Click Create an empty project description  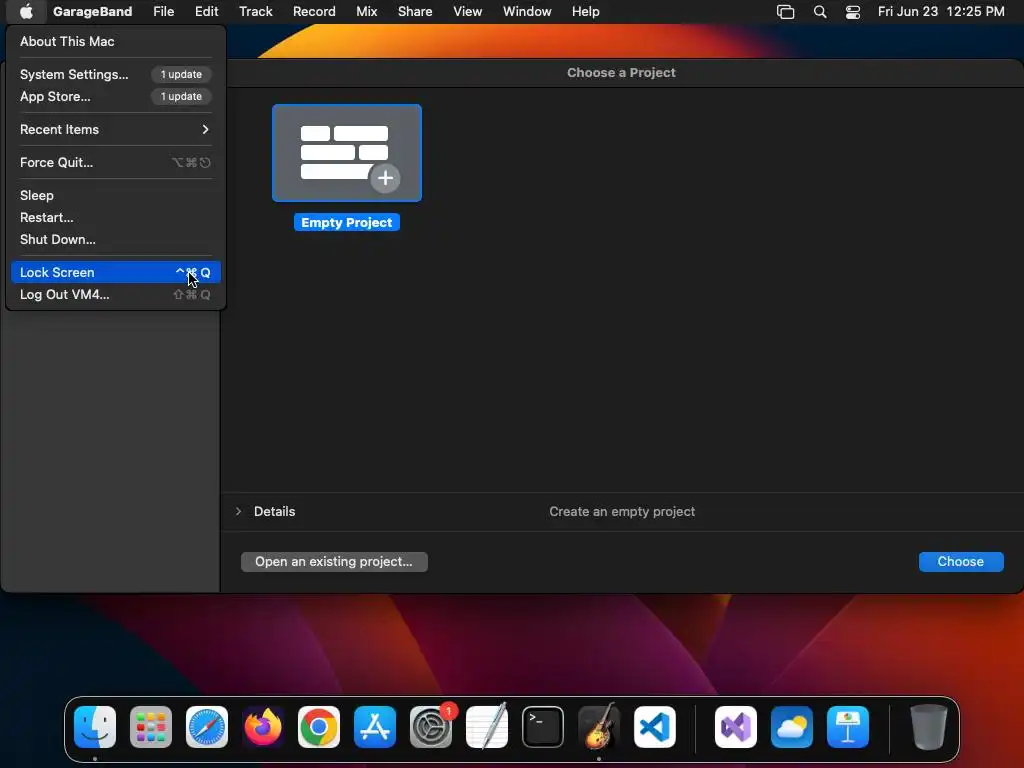coord(622,511)
